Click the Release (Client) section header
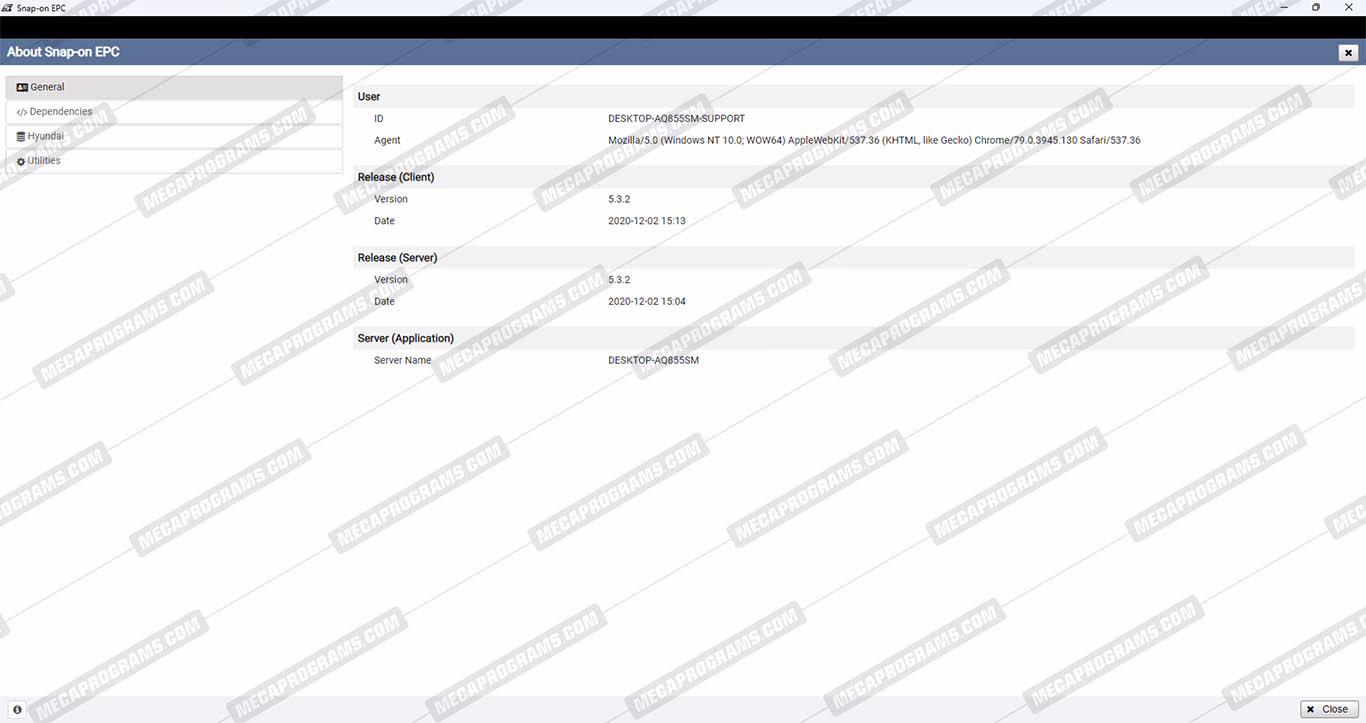1366x723 pixels. pyautogui.click(x=855, y=177)
